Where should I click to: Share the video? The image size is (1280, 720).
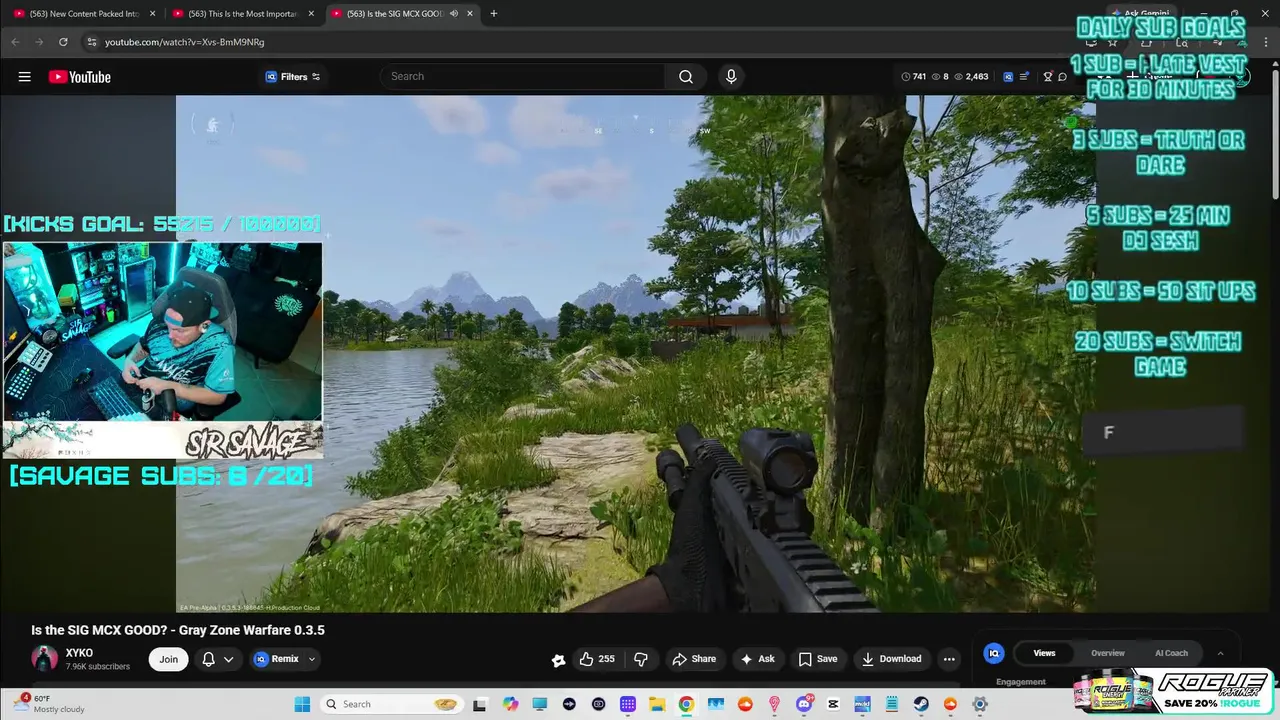click(x=694, y=659)
